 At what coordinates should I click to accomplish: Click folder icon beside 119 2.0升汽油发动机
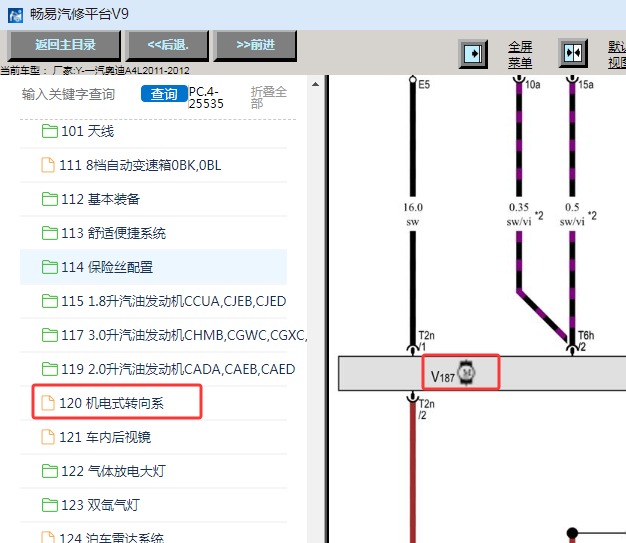click(50, 369)
